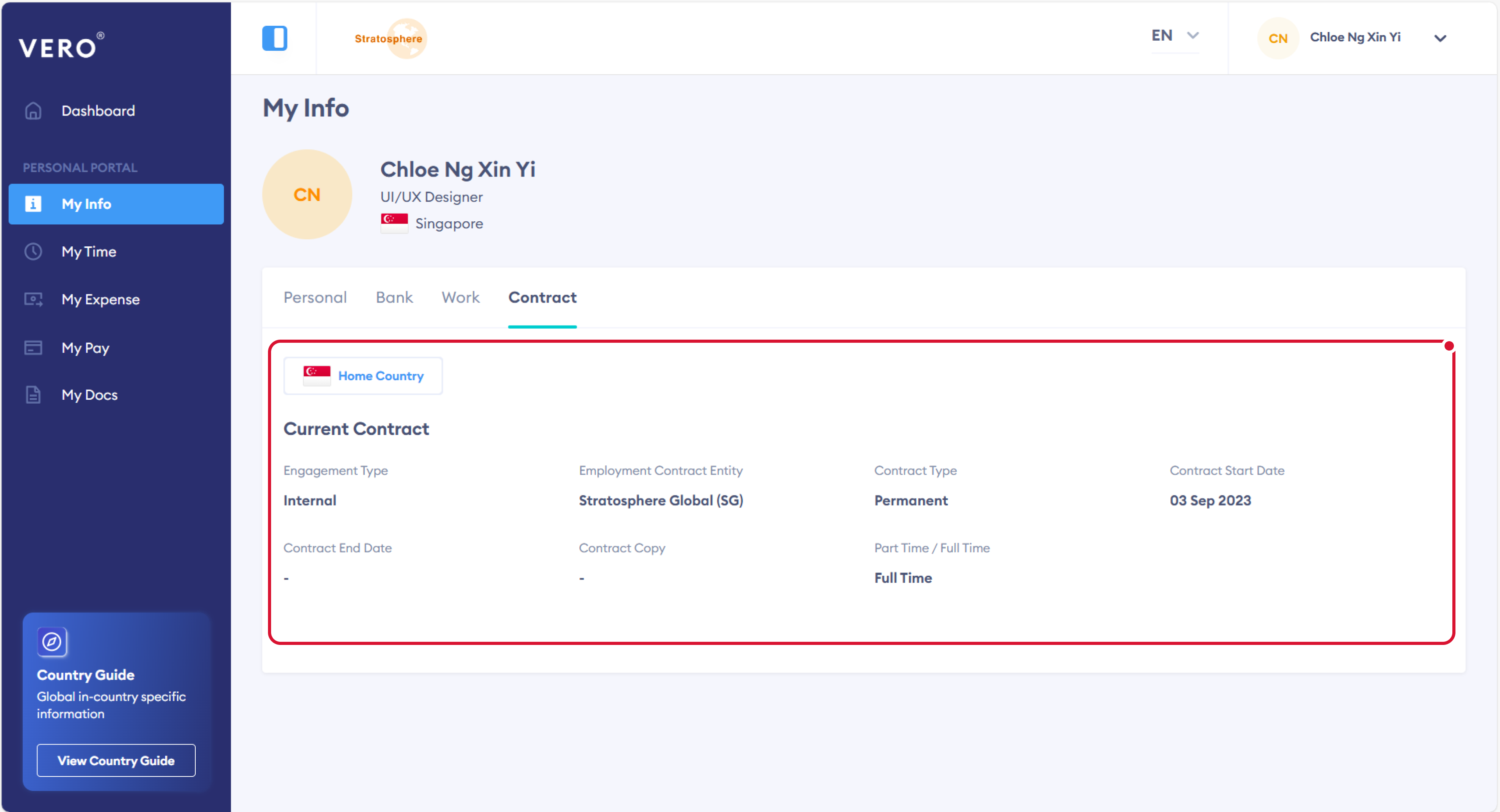Switch to the Personal tab
This screenshot has width=1500, height=812.
pos(315,297)
